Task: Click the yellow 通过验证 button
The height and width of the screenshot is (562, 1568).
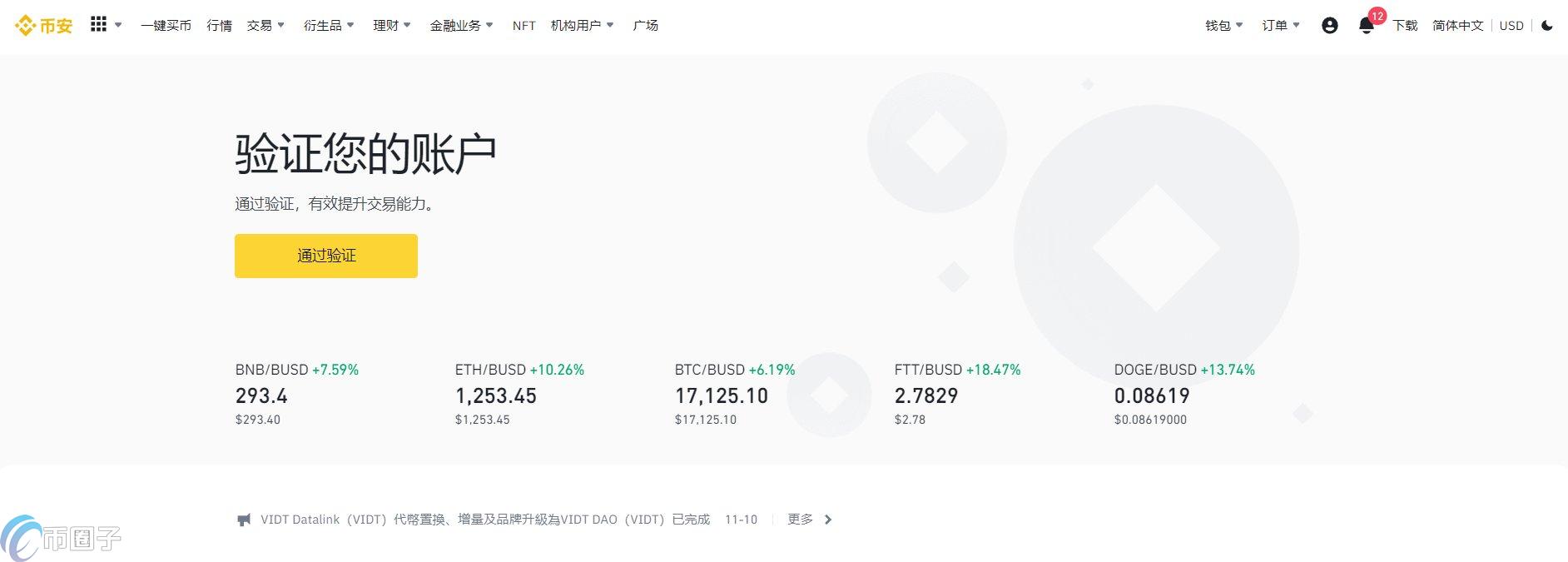Action: 326,256
